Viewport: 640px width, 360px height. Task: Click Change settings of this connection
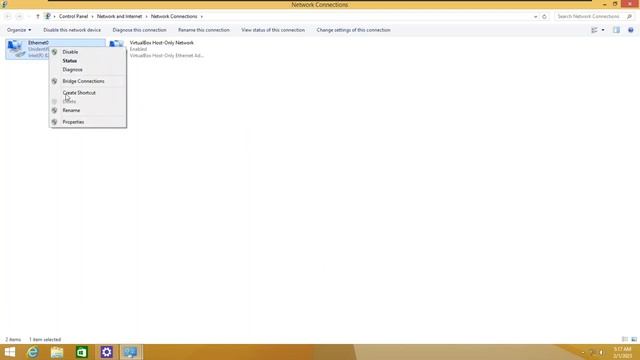[353, 30]
